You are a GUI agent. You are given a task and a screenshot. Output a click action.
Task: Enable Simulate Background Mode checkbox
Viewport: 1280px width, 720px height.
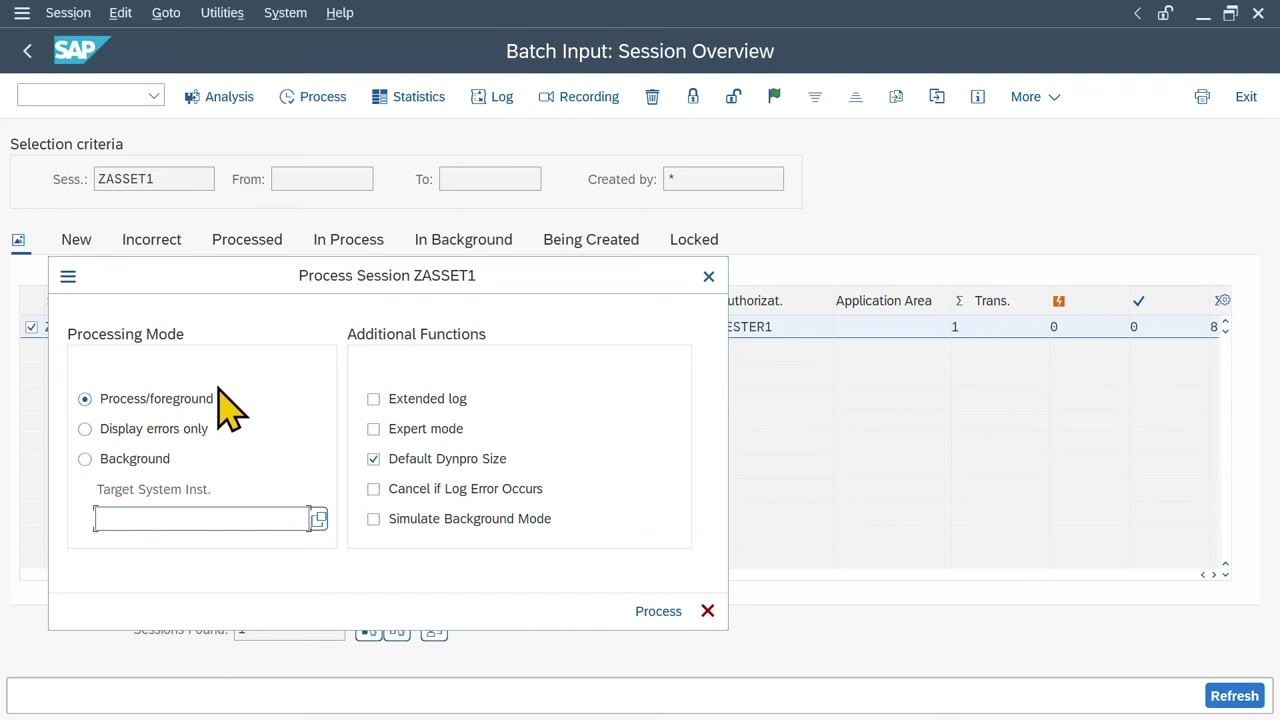point(374,519)
